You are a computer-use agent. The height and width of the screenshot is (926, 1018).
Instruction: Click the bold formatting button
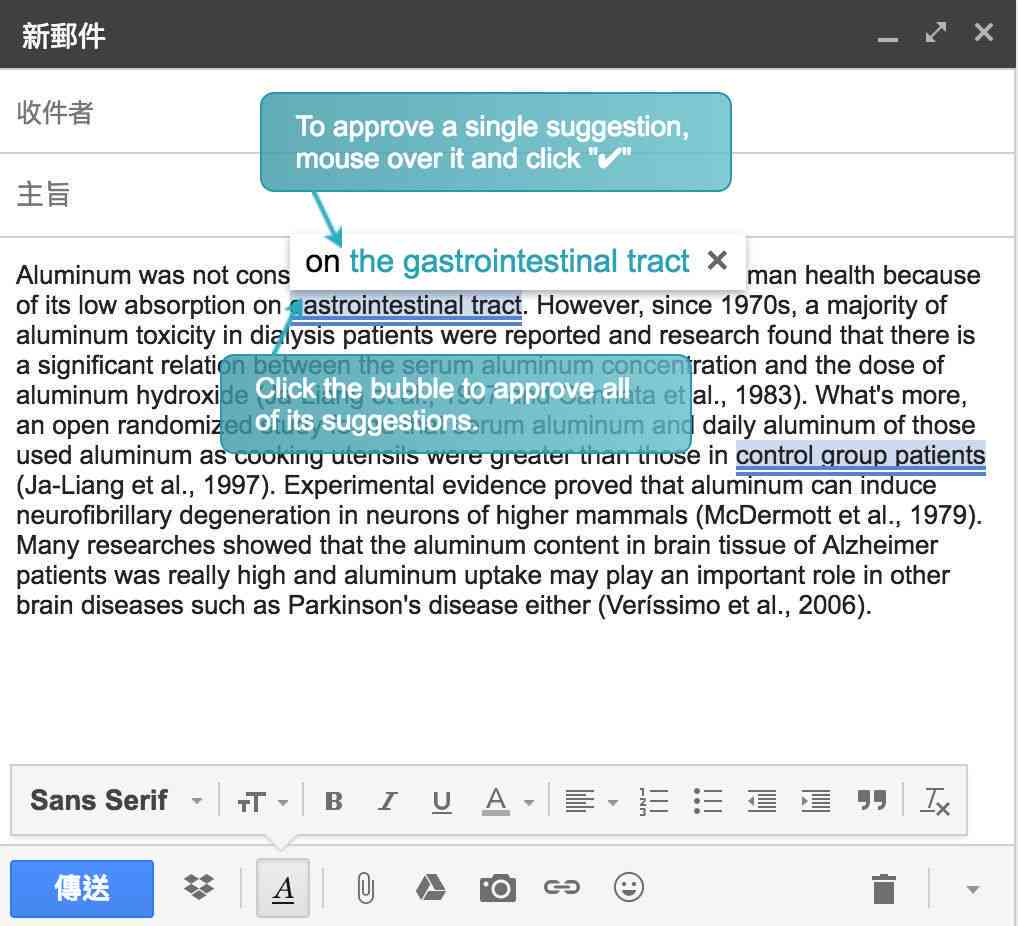click(x=334, y=801)
